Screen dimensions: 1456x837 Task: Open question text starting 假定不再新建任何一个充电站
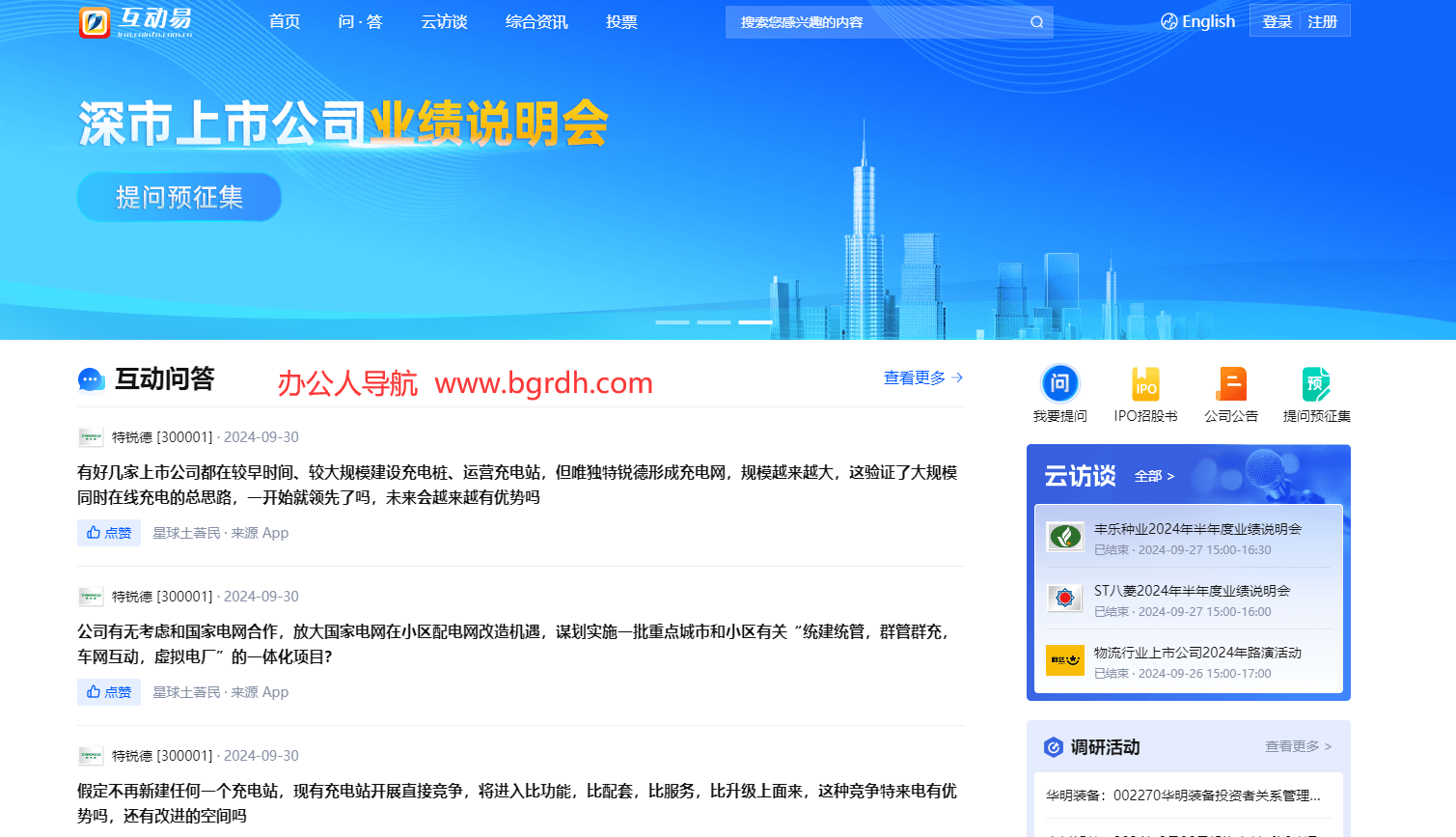coord(517,803)
